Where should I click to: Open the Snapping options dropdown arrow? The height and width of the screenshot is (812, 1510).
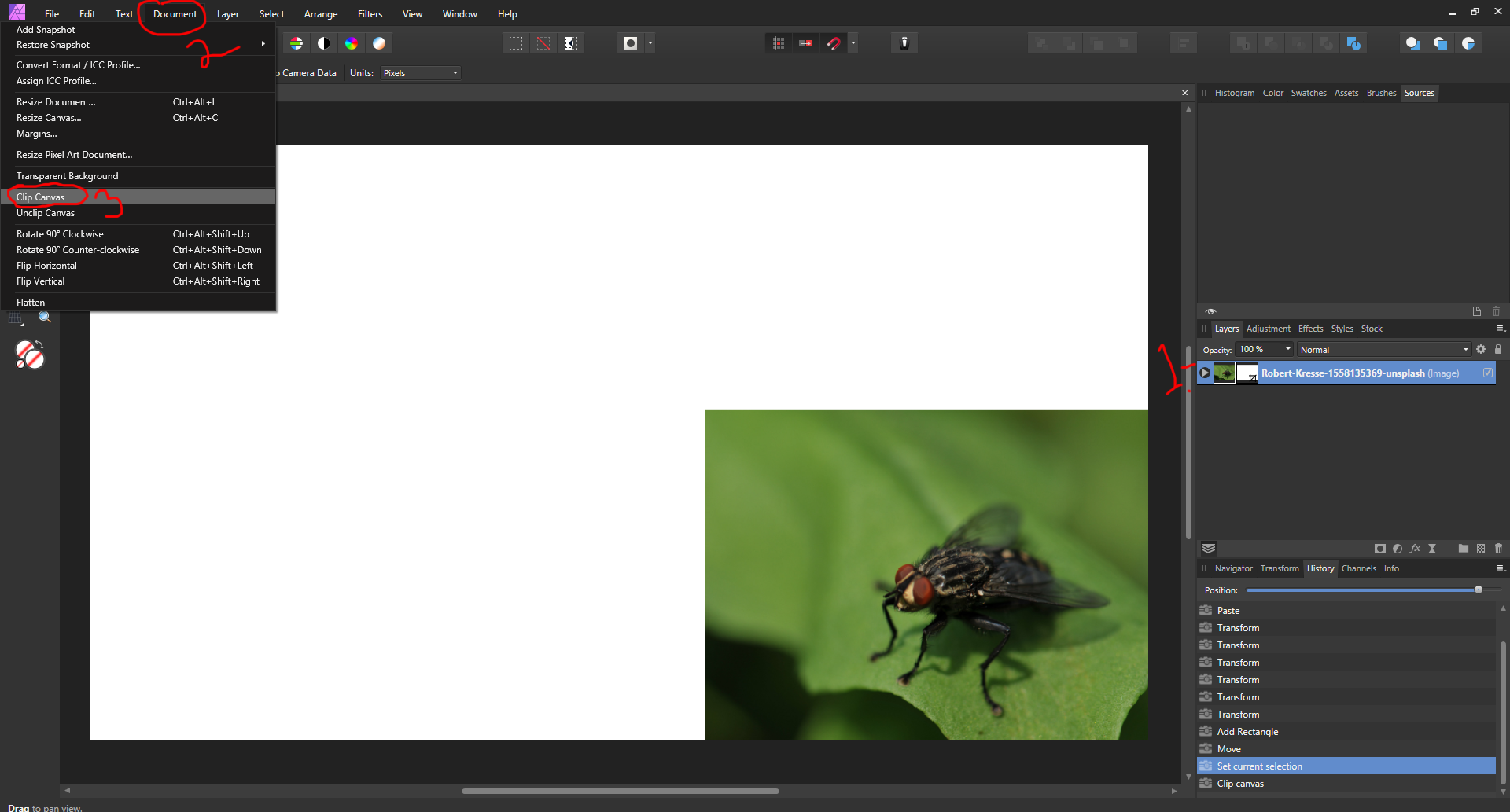click(x=853, y=43)
